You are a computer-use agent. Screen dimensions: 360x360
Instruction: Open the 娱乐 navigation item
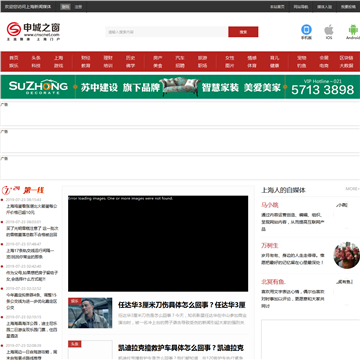click(x=14, y=66)
